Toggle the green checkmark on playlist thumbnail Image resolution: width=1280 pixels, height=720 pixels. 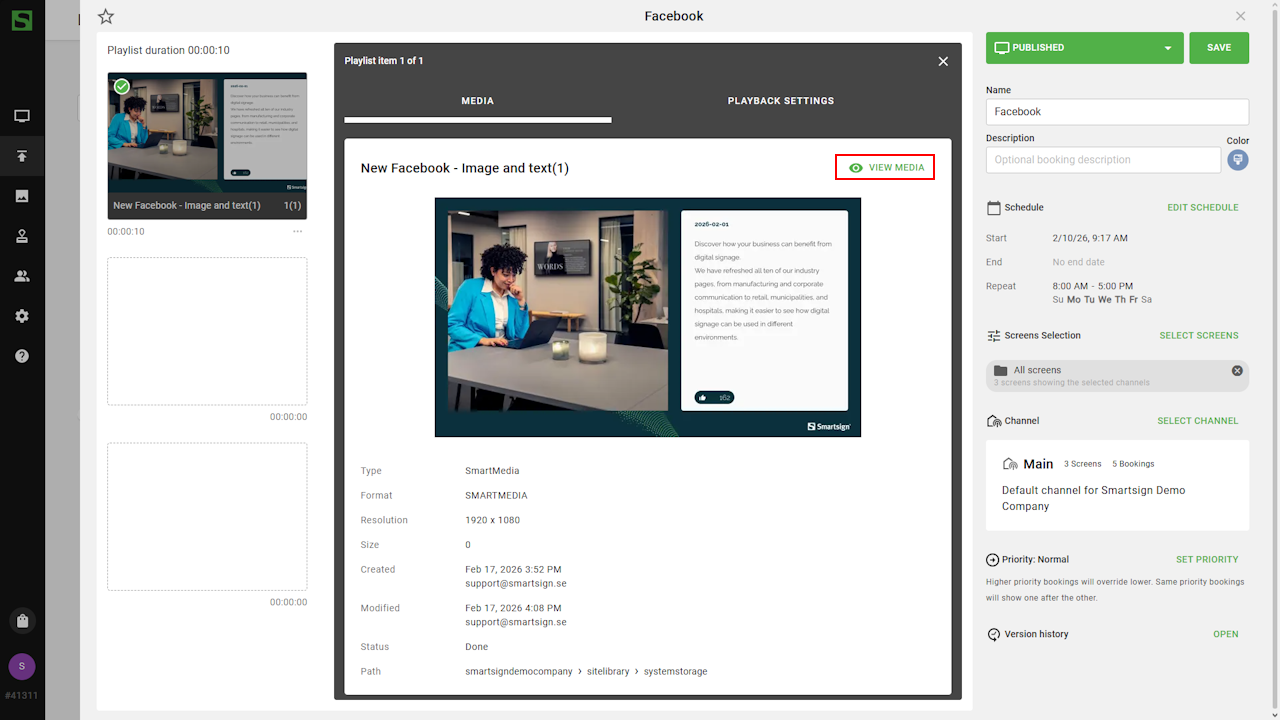(x=122, y=87)
